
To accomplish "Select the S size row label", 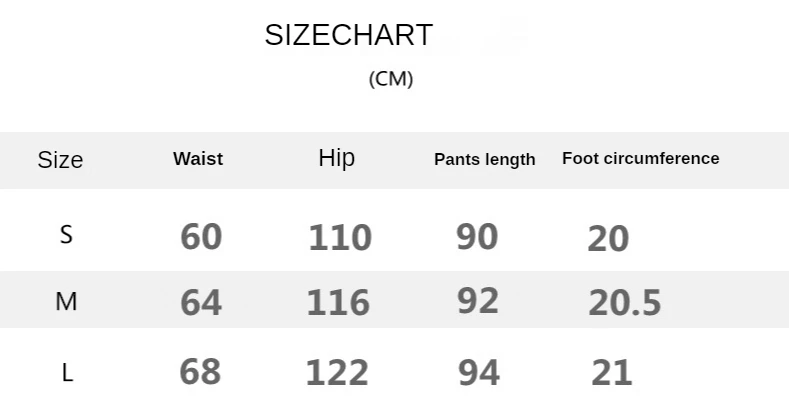I will click(x=66, y=235).
